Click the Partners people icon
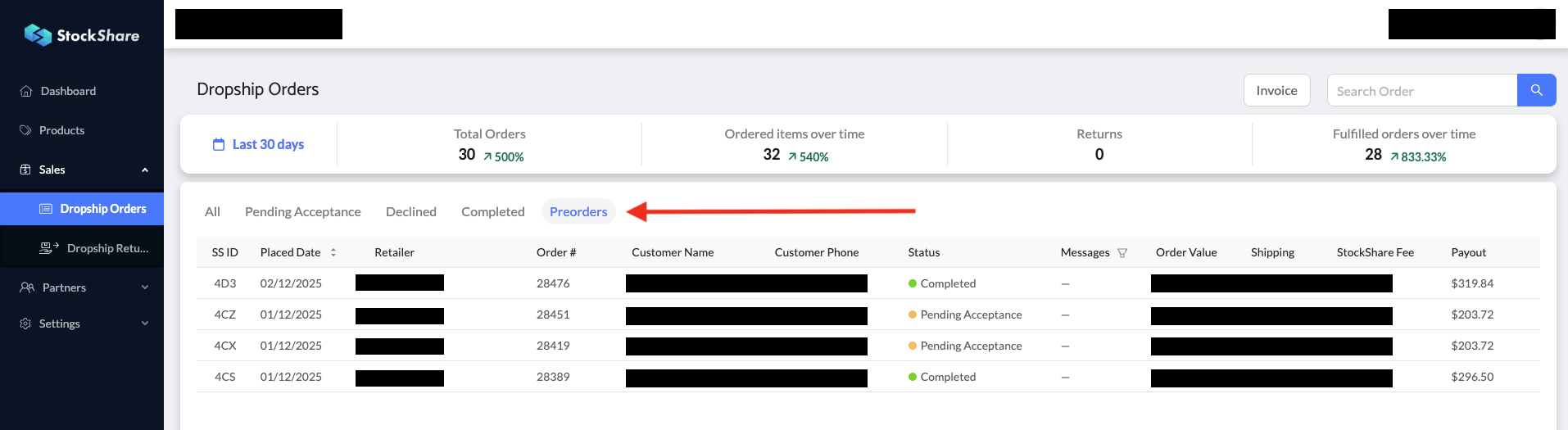Viewport: 1568px width, 430px height. [x=27, y=287]
